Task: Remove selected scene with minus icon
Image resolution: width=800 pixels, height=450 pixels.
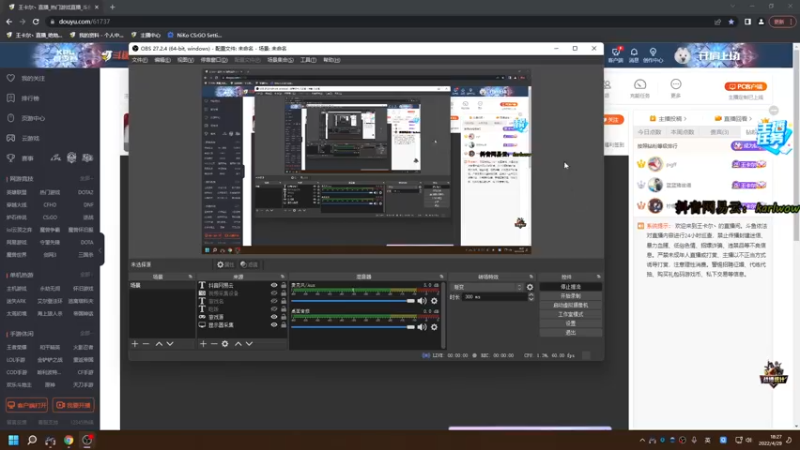Action: 146,344
